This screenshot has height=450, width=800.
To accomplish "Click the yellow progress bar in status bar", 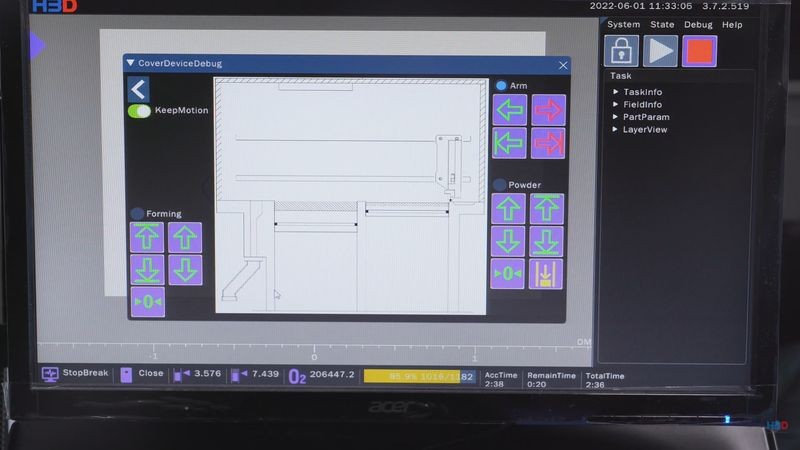I will pyautogui.click(x=418, y=376).
